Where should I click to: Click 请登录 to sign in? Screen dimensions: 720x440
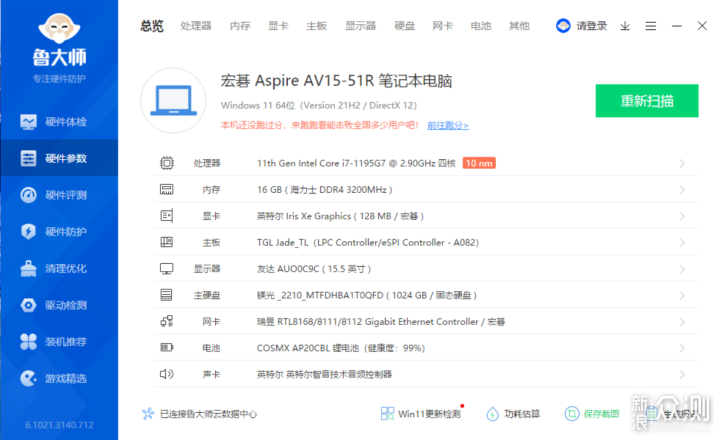tap(591, 26)
